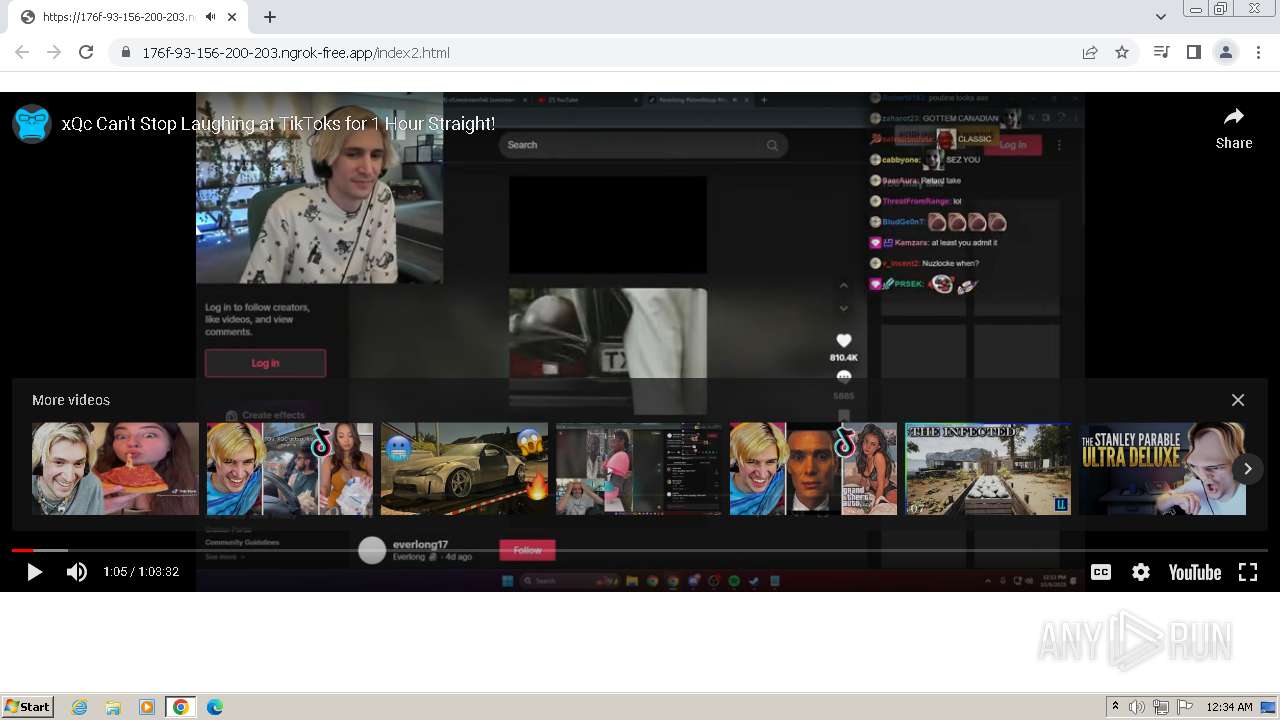Open the Windows Start menu
Viewport: 1280px width, 720px height.
pyautogui.click(x=28, y=707)
